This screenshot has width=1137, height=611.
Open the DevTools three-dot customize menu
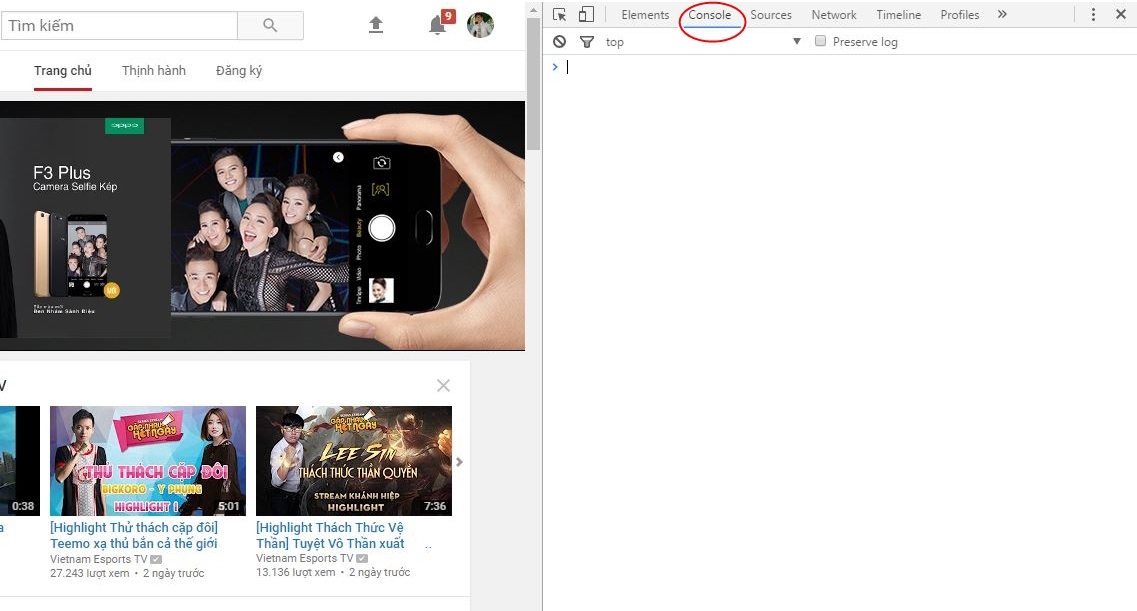tap(1093, 14)
